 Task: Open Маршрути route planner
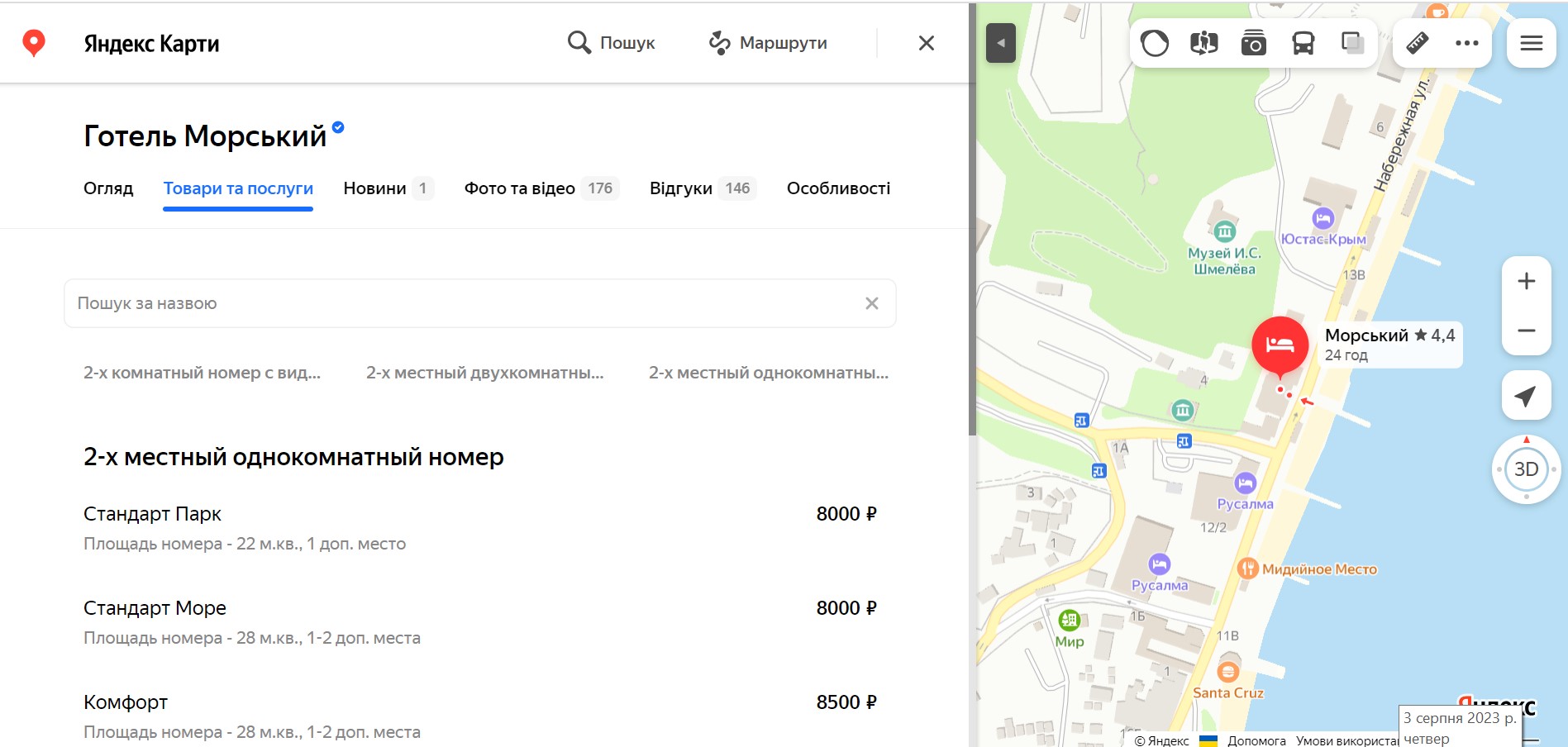pyautogui.click(x=768, y=43)
